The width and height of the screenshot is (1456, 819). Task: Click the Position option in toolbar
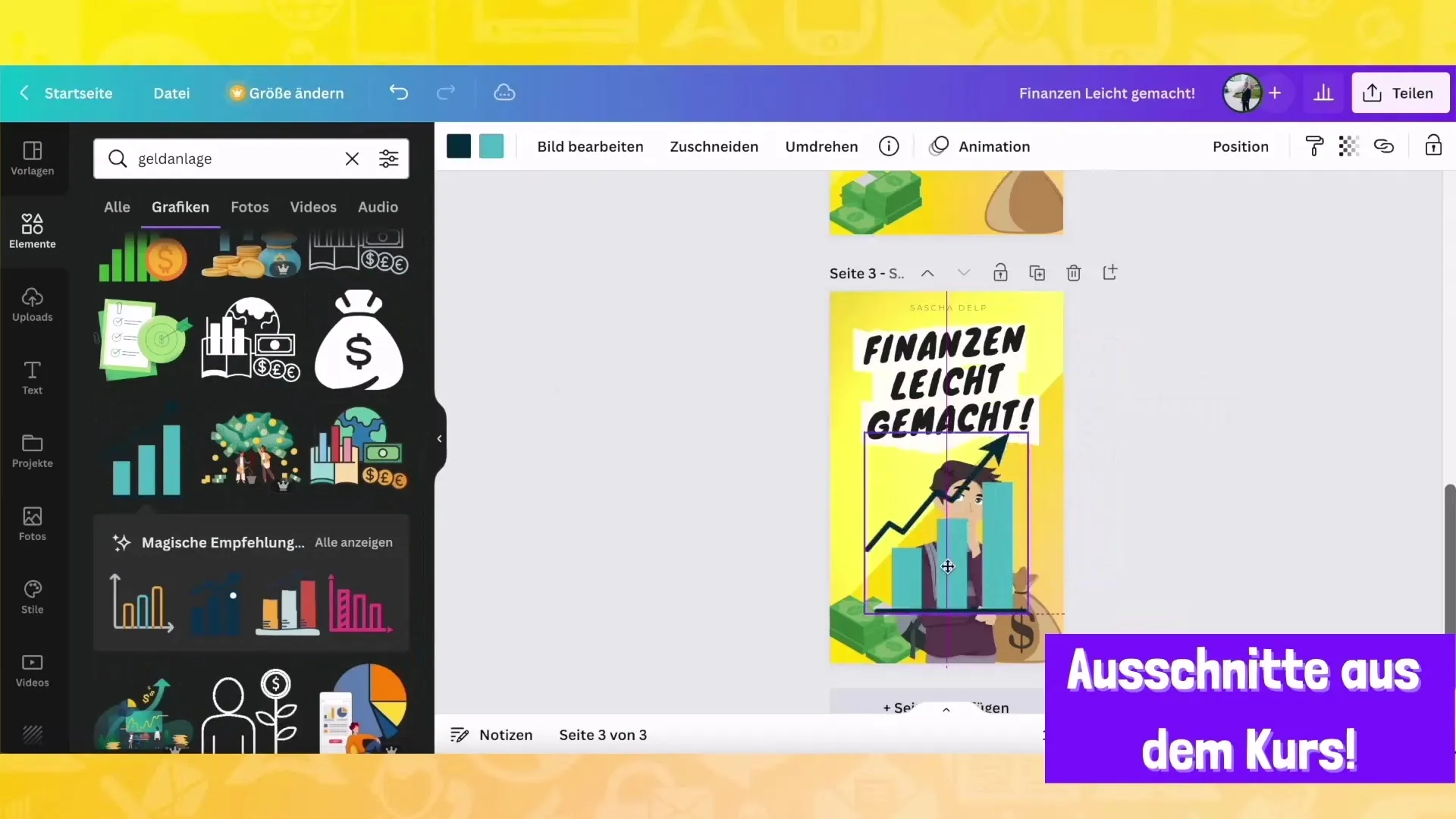[1241, 146]
